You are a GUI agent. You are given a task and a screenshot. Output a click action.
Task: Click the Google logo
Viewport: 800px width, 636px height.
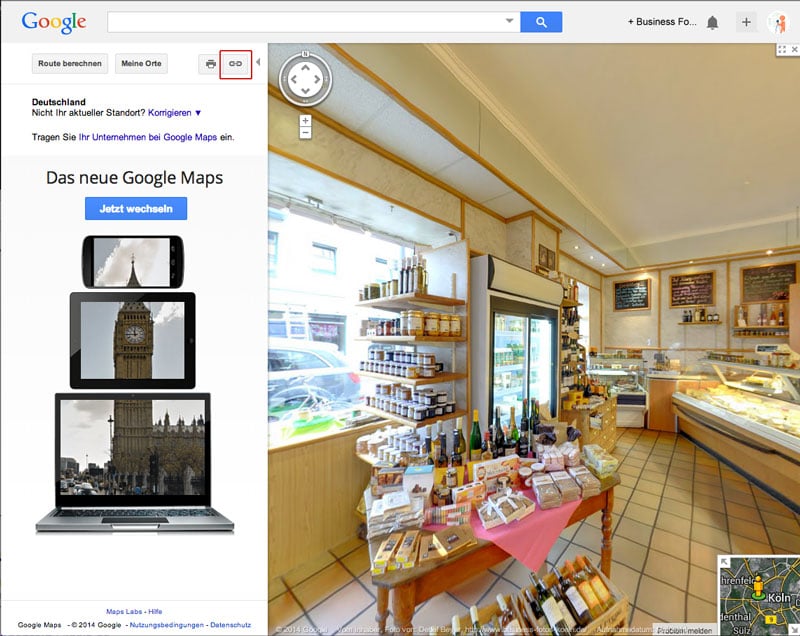pos(54,22)
